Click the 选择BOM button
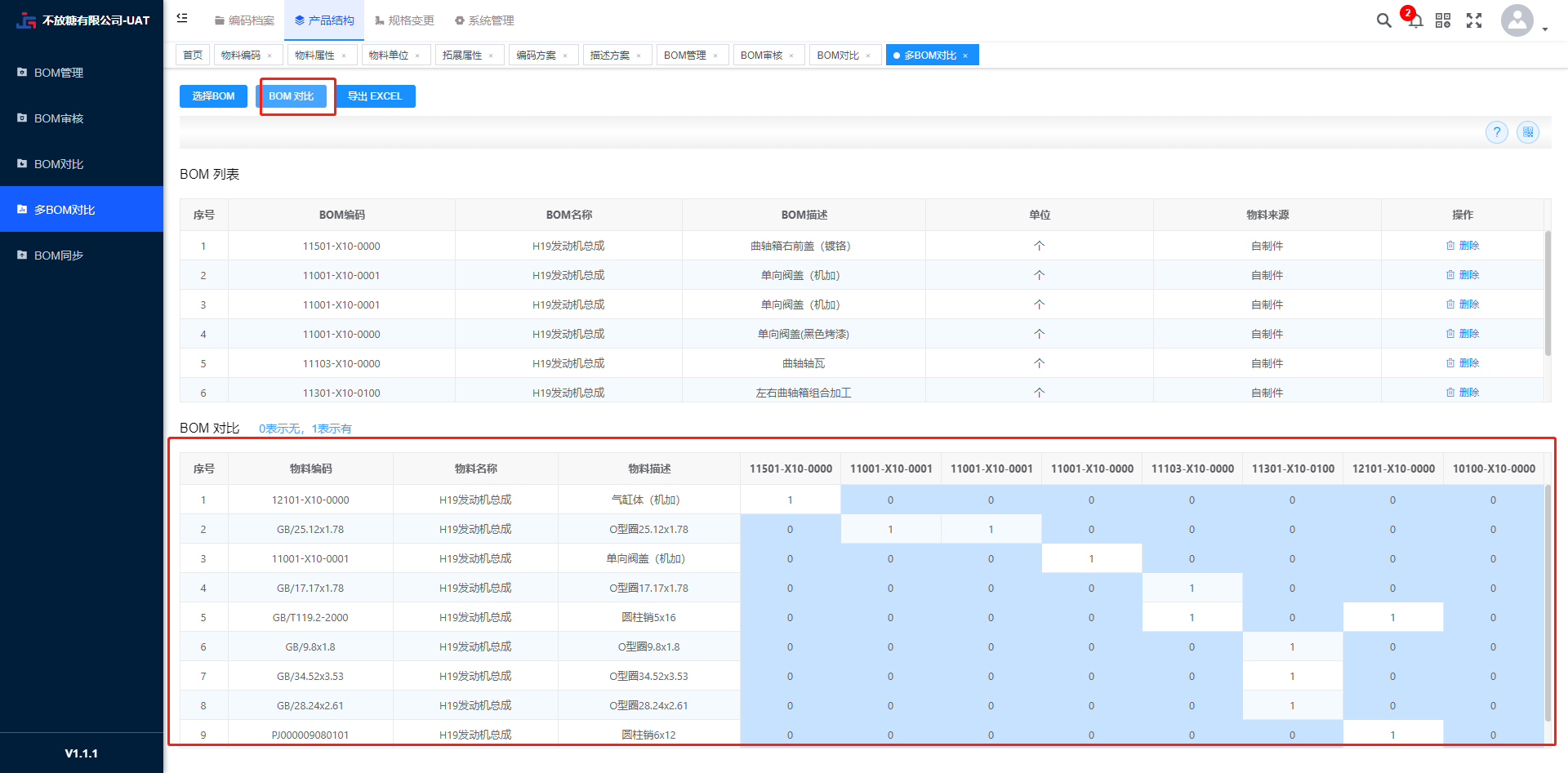The image size is (1568, 773). click(x=213, y=96)
